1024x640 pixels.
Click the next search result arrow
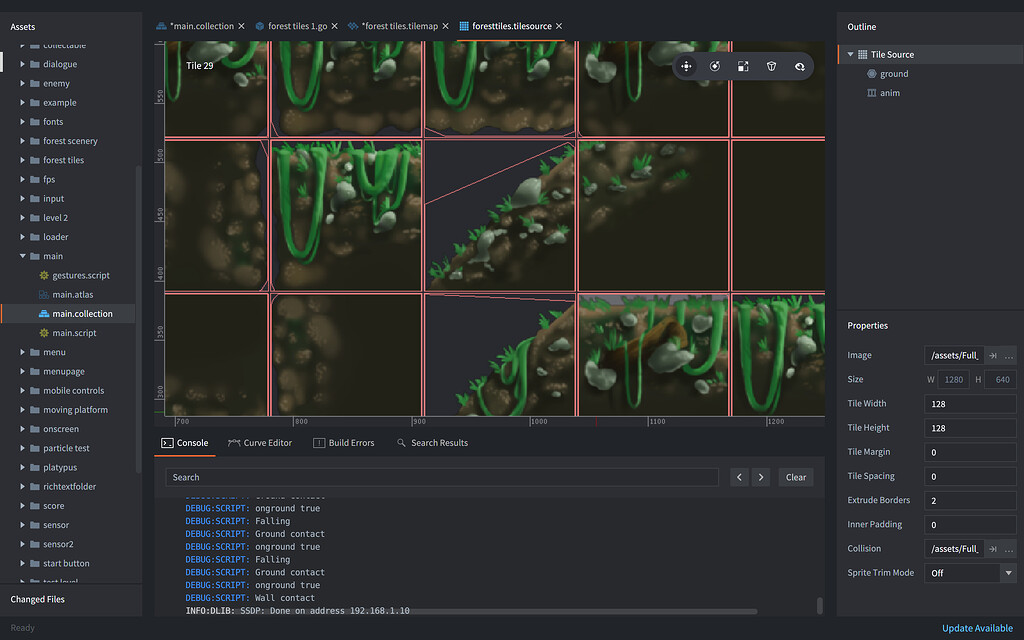tap(760, 477)
